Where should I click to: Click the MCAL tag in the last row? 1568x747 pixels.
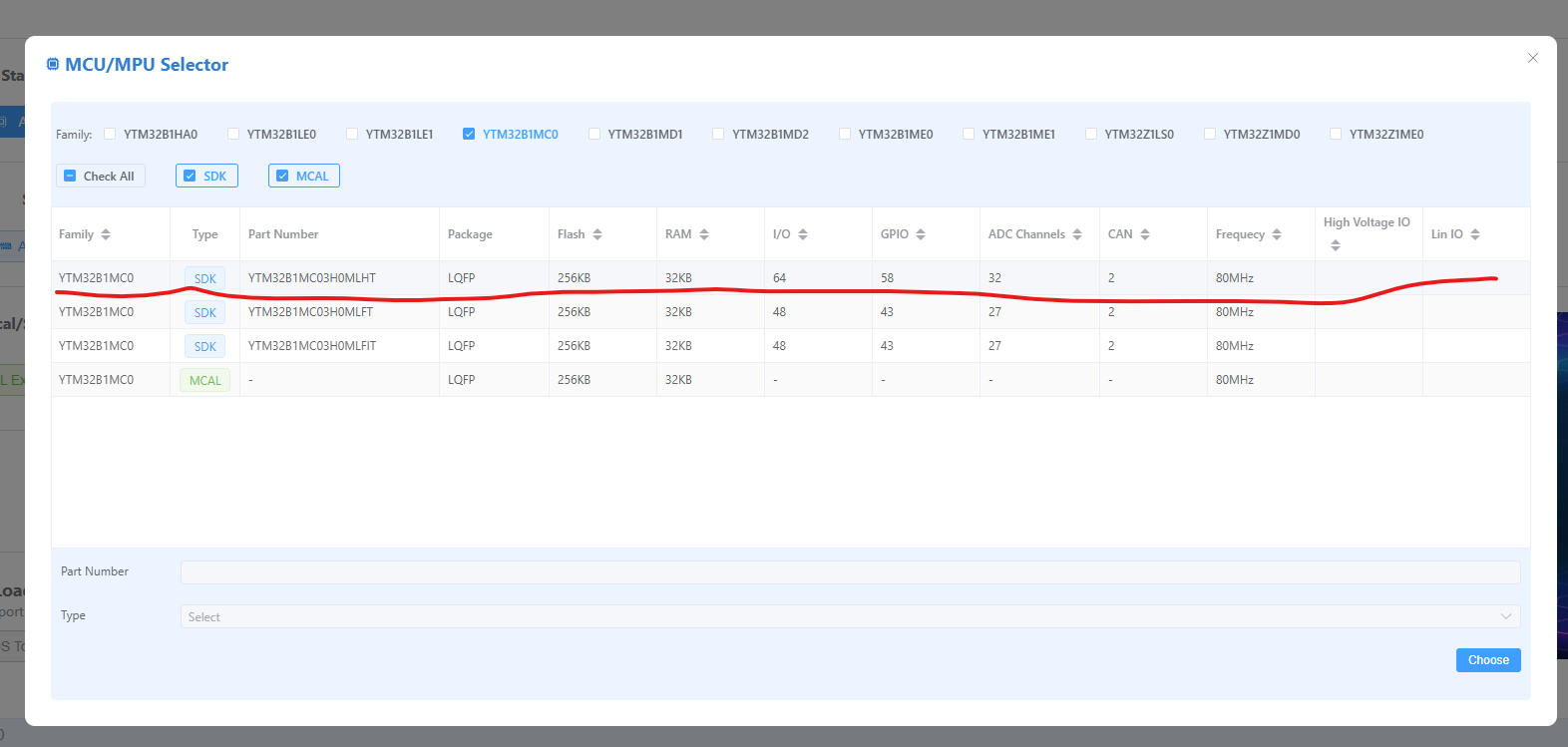tap(204, 380)
